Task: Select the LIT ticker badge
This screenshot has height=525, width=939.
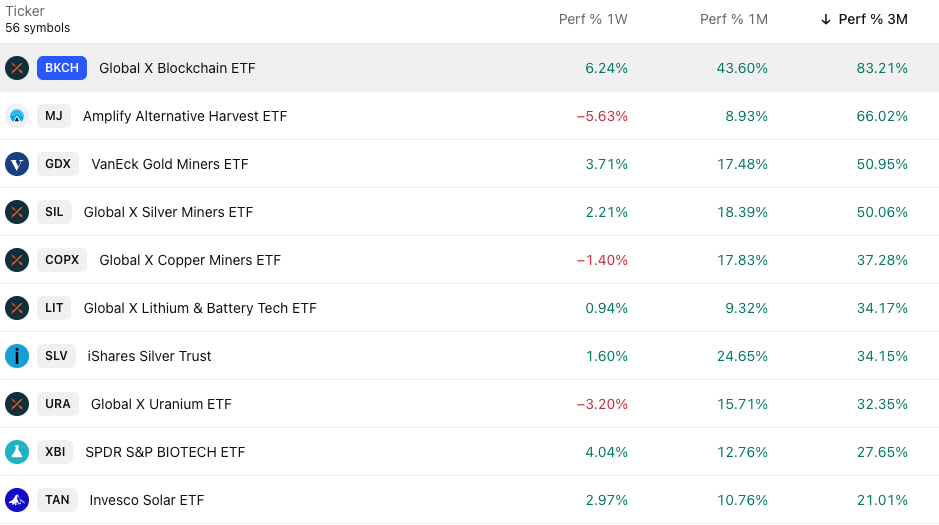Action: 54,308
